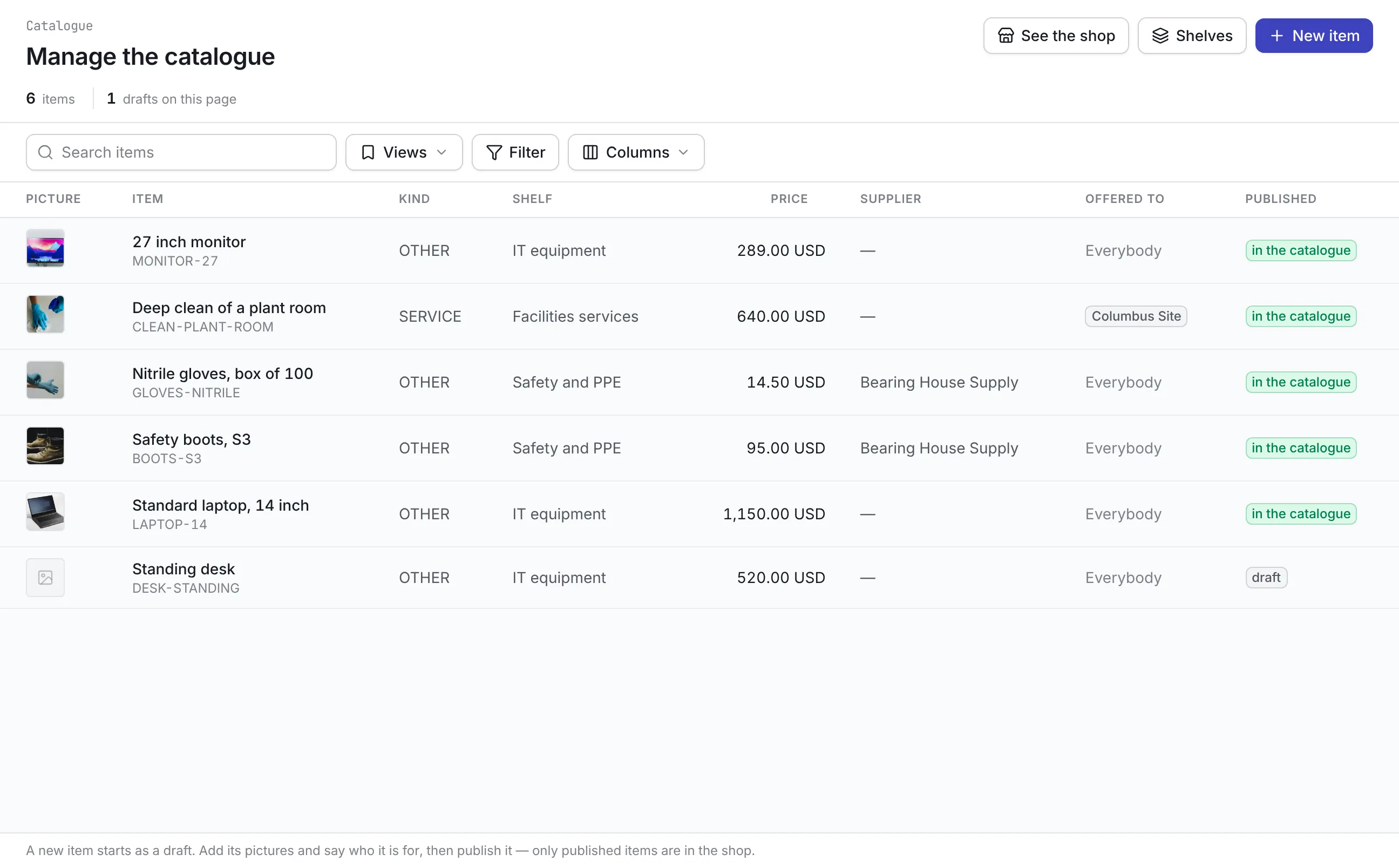
Task: Open the Standing desk item
Action: [x=183, y=569]
